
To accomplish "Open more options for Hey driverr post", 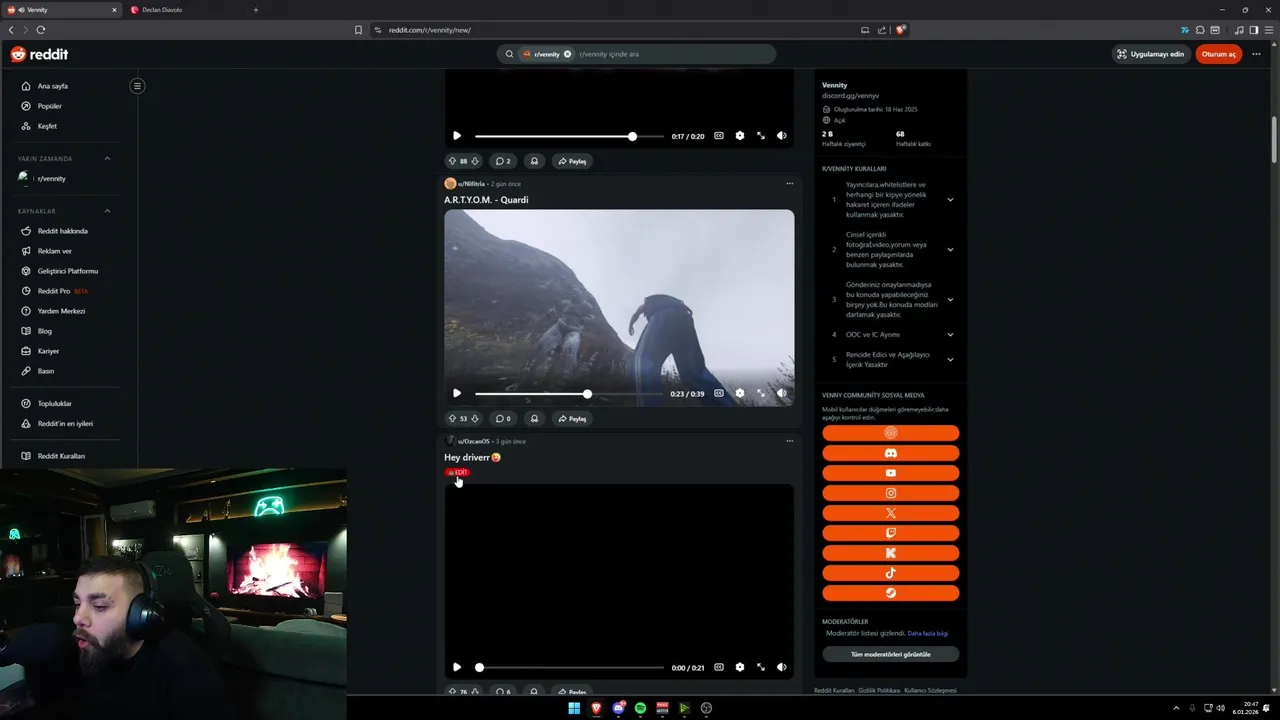I will point(789,441).
